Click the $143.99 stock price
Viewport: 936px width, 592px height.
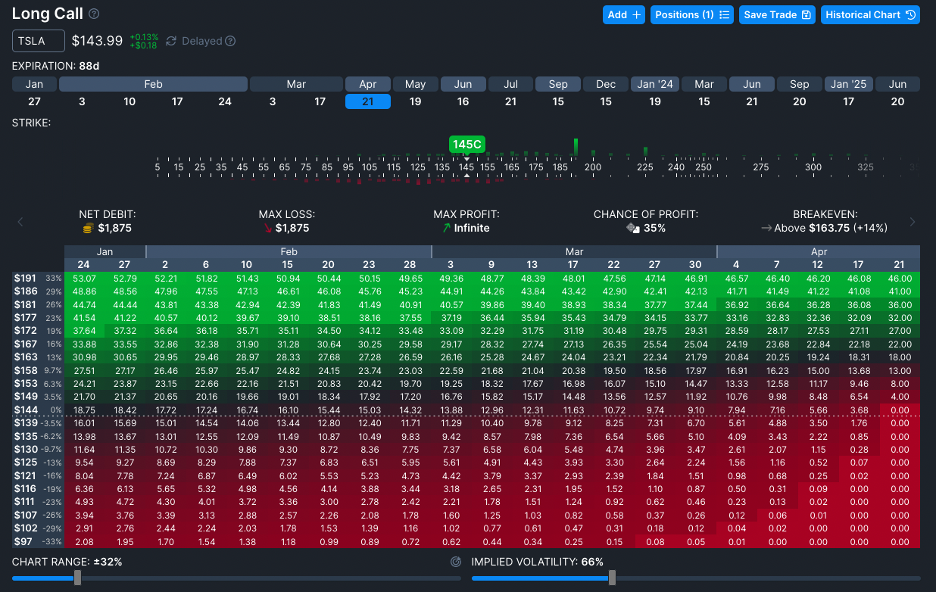(x=97, y=41)
